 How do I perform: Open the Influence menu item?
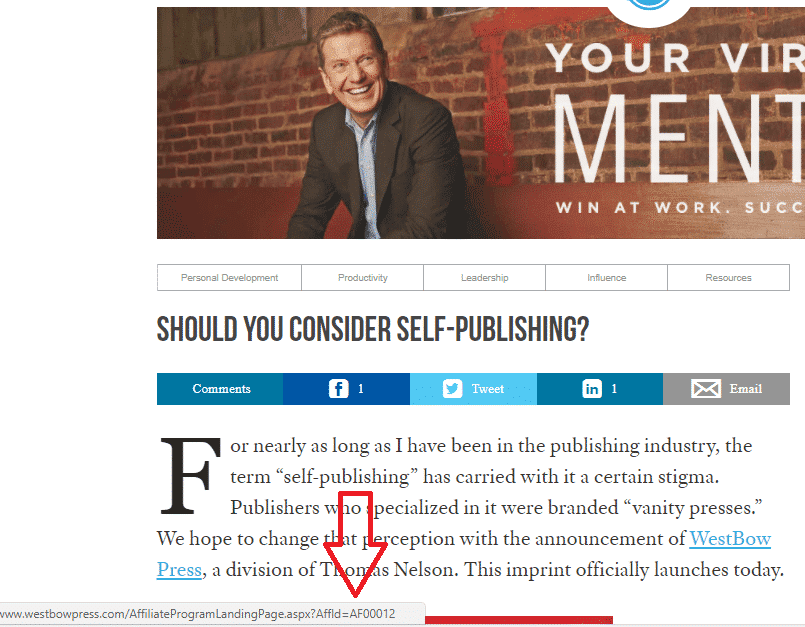[x=606, y=278]
